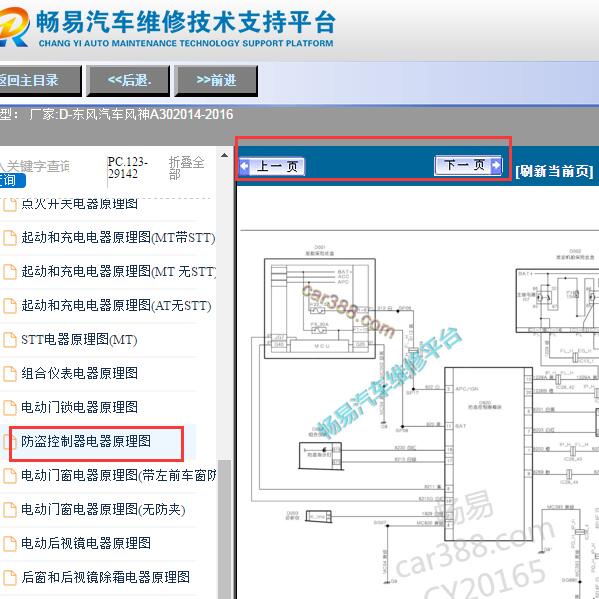The height and width of the screenshot is (599, 599).
Task: Click the sidebar scrollbar thumb
Action: [225, 529]
